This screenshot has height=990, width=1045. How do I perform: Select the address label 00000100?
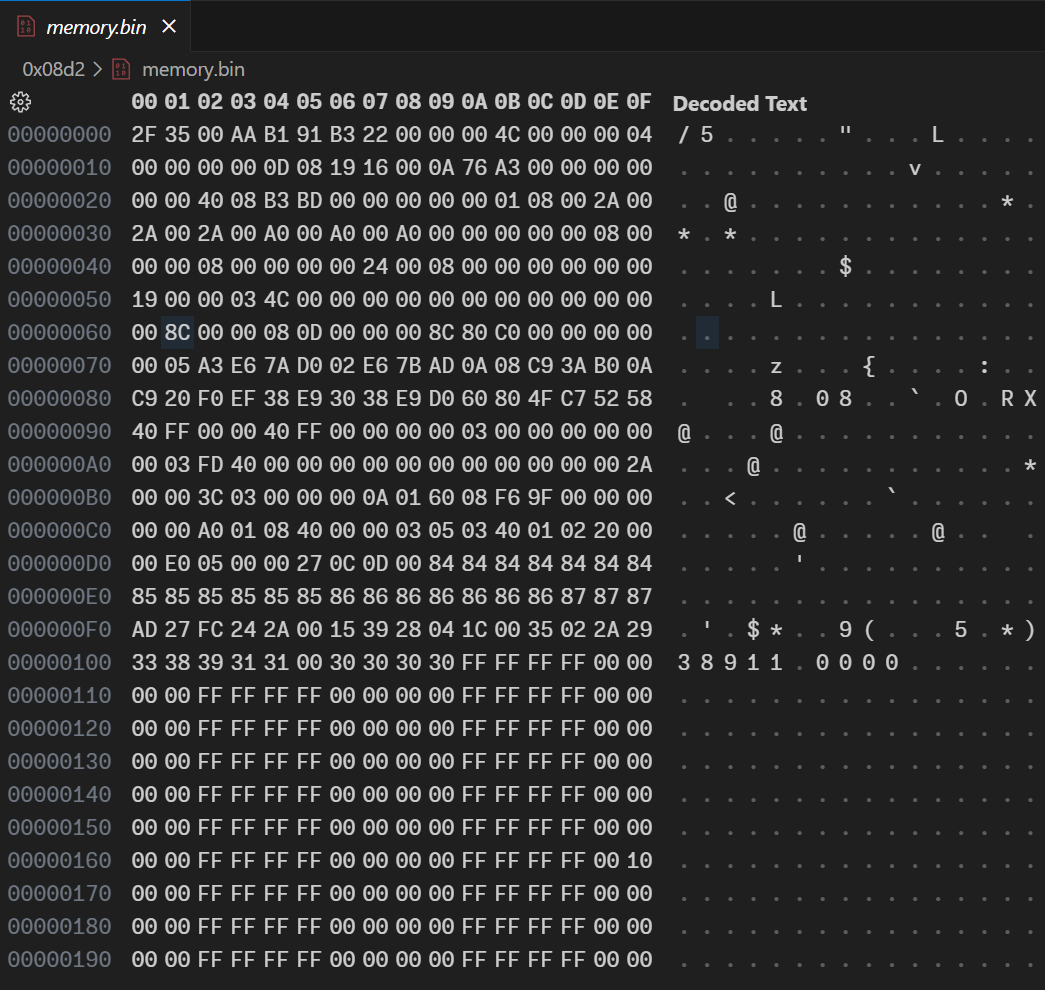tap(59, 662)
